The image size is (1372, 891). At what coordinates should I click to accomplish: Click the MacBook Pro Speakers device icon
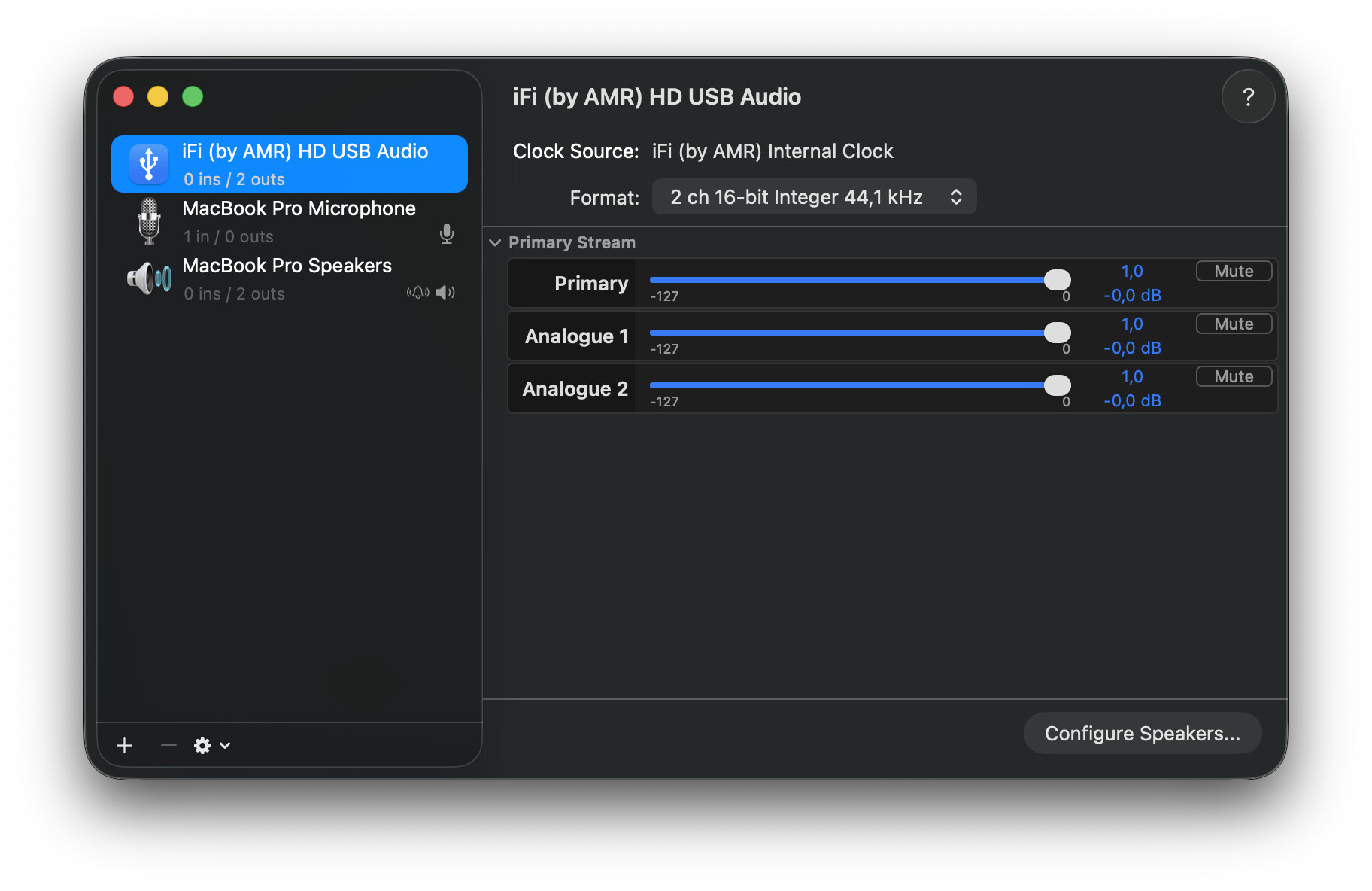149,278
